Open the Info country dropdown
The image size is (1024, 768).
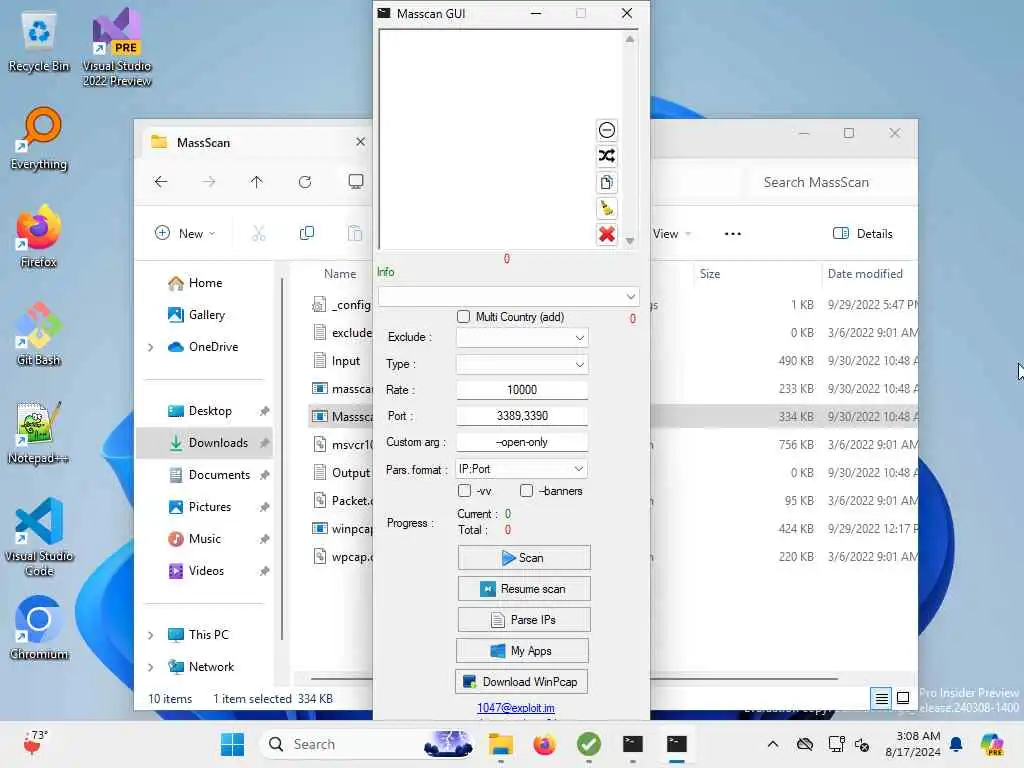[x=509, y=296]
